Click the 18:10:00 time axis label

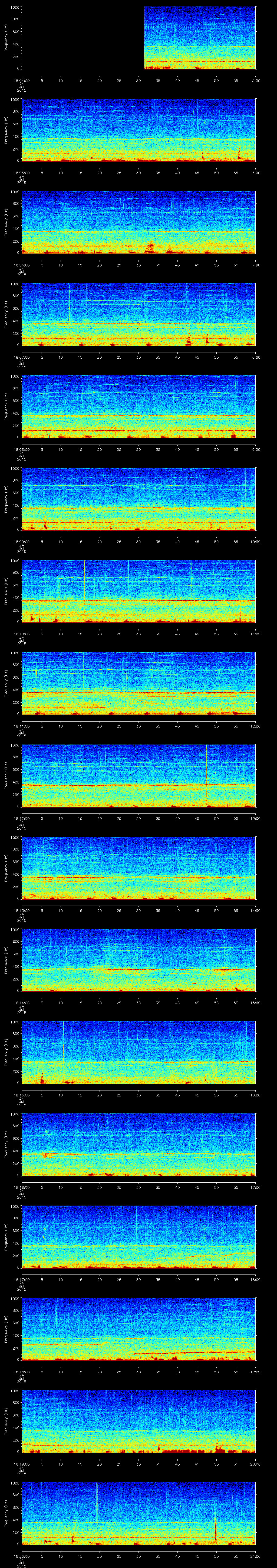(22, 634)
